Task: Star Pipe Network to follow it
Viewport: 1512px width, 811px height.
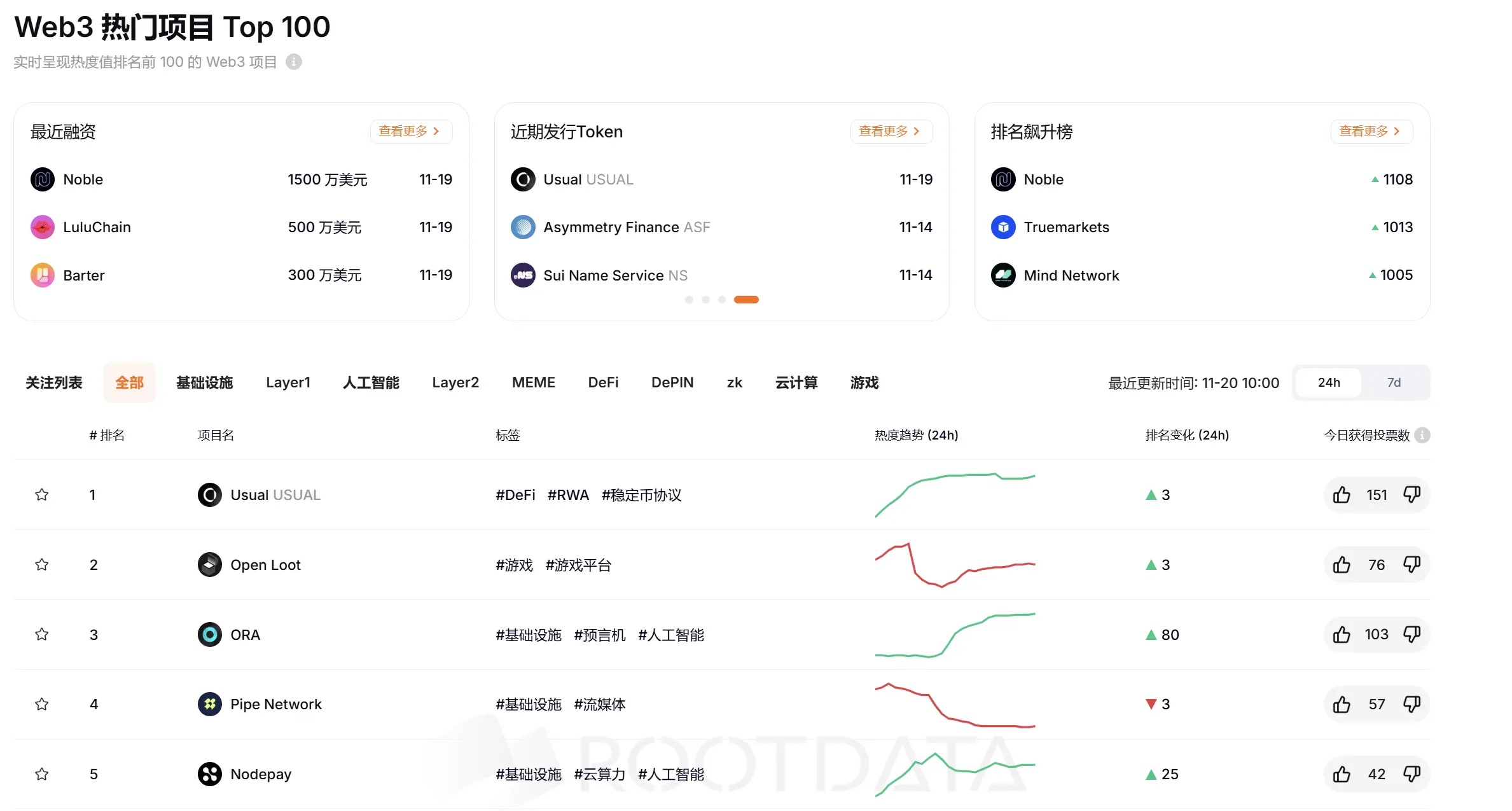Action: coord(41,704)
